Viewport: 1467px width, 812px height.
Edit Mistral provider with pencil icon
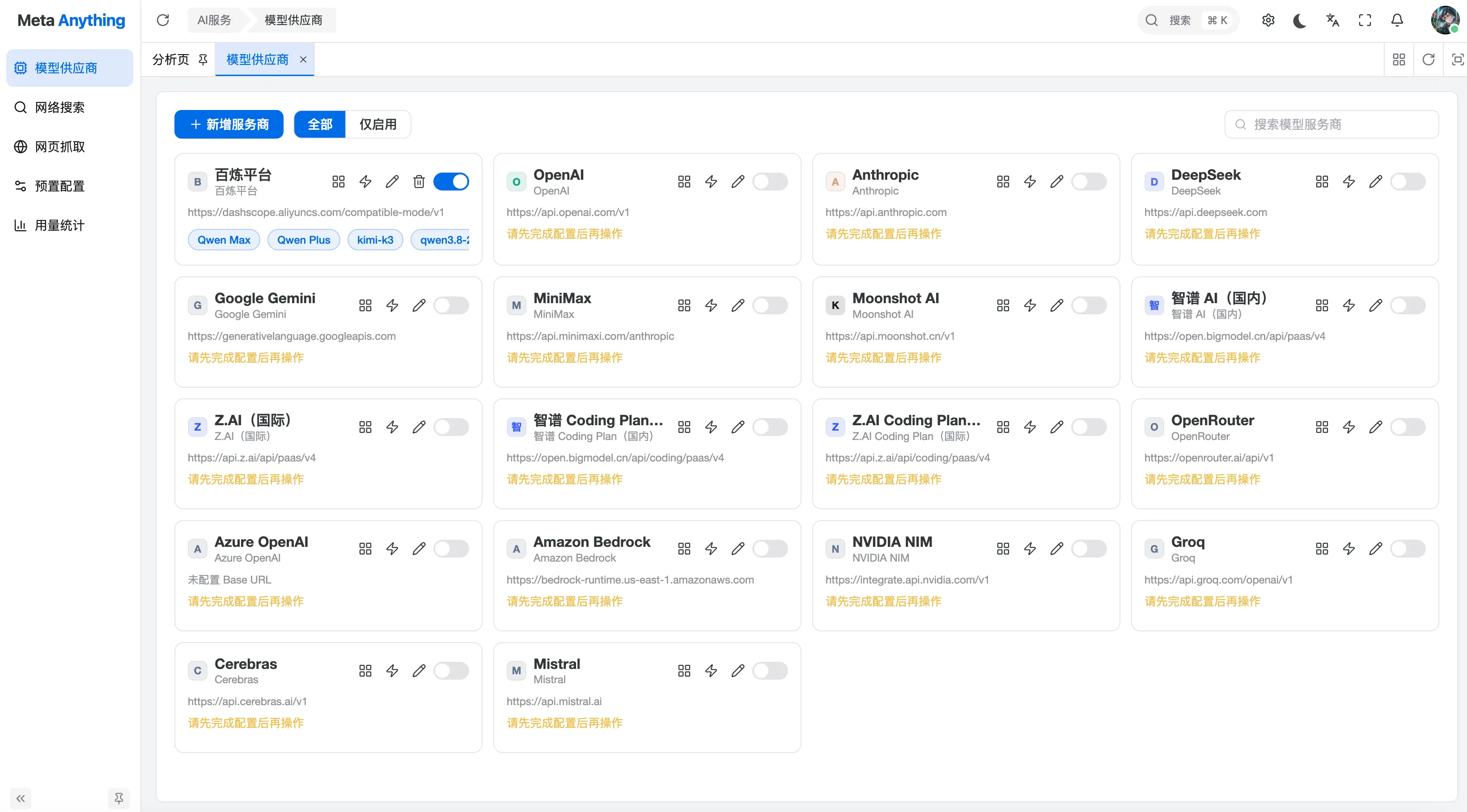tap(738, 671)
